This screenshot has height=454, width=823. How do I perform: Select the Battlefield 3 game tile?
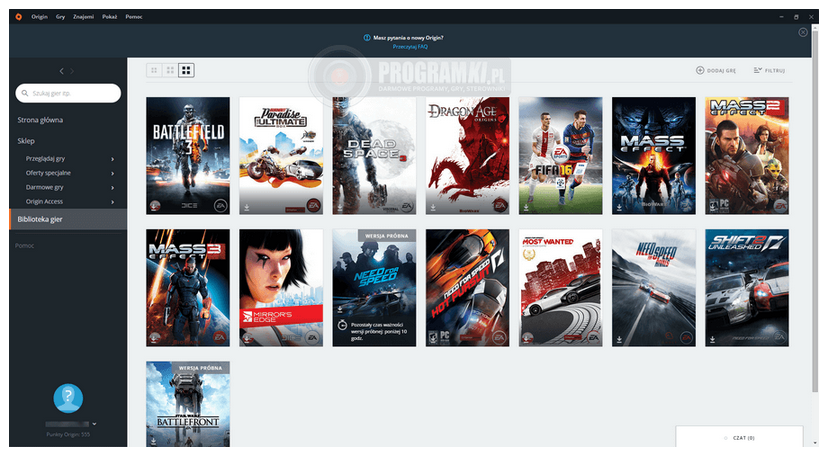tap(188, 155)
